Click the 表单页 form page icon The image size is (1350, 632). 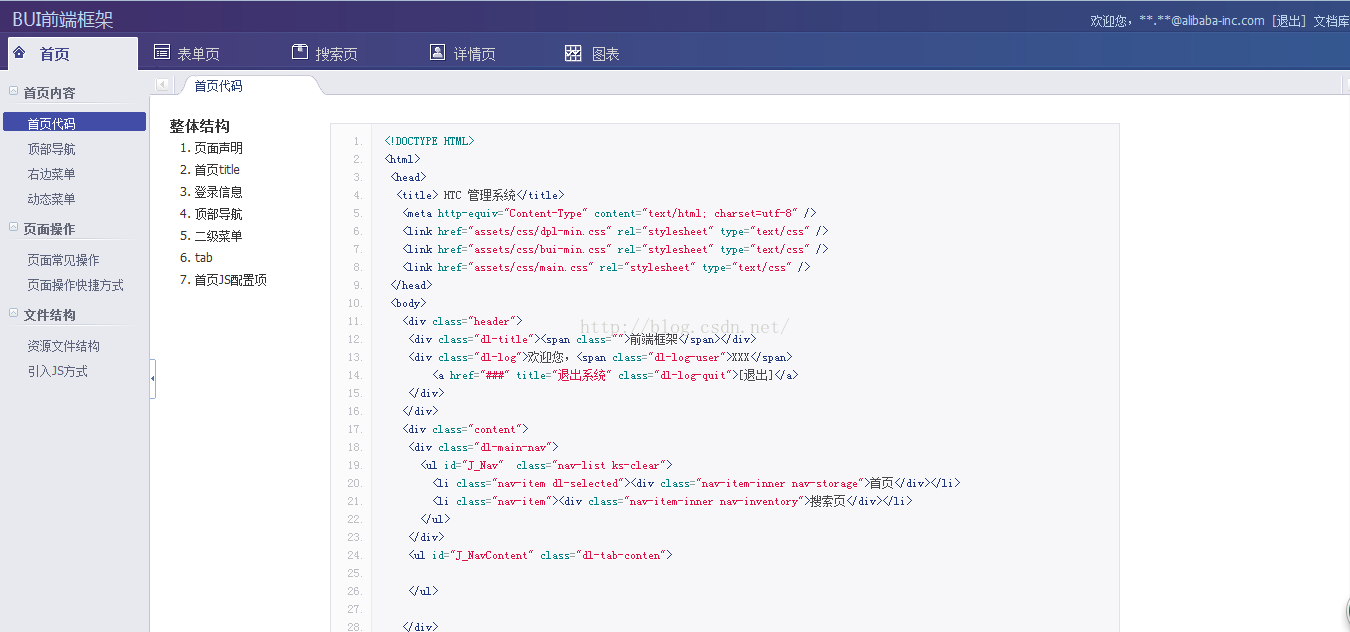161,50
